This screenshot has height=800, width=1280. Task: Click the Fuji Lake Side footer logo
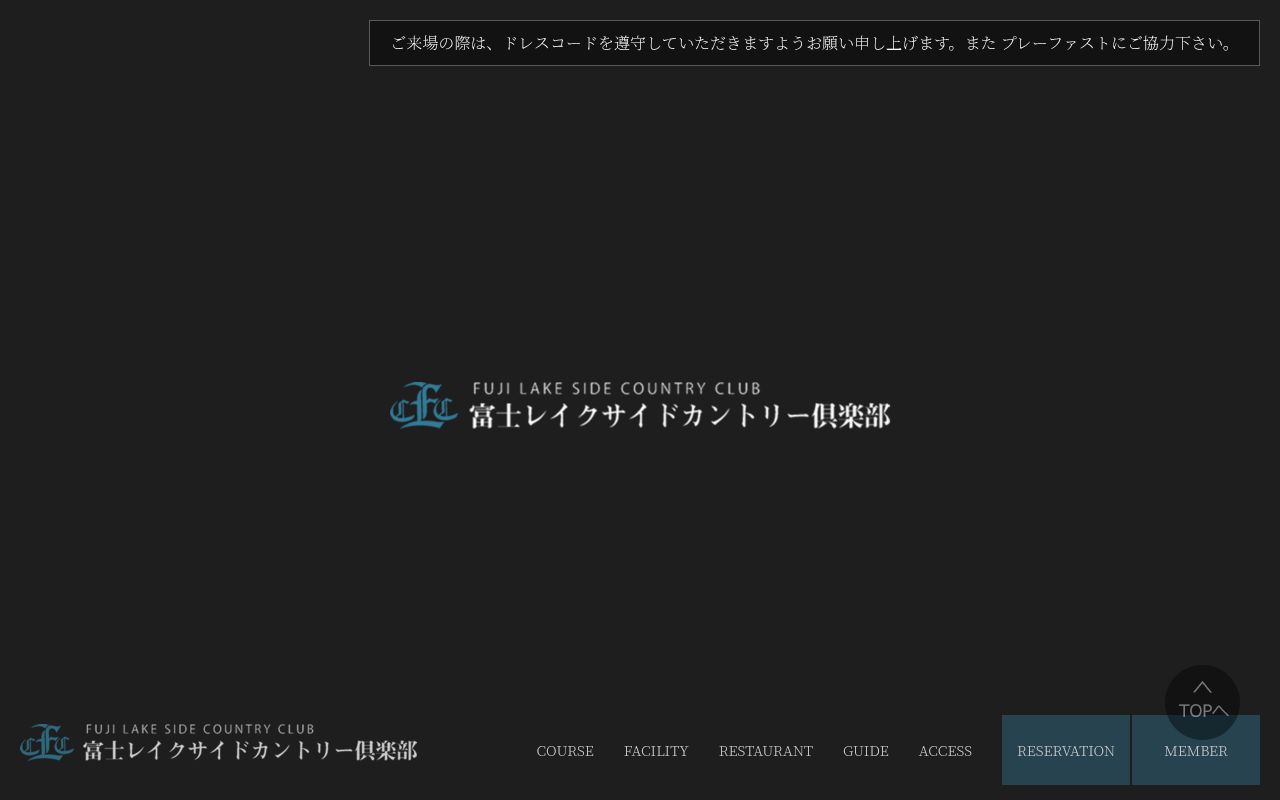point(219,743)
